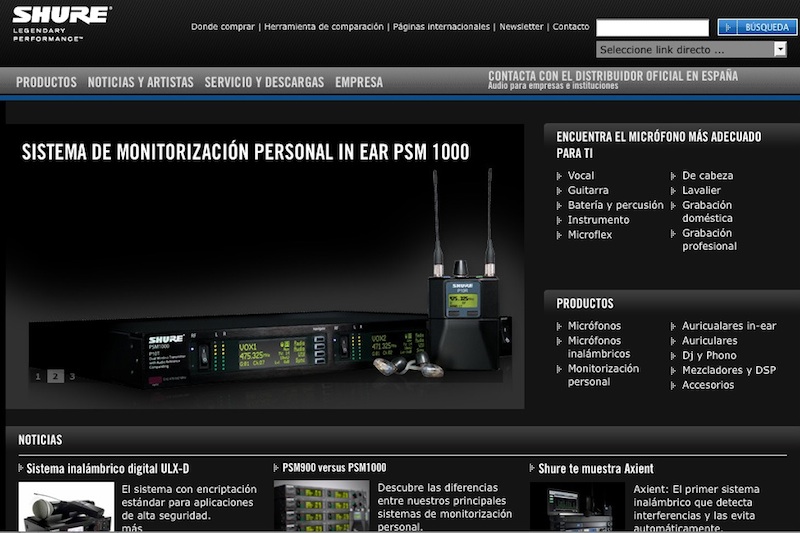
Task: Open Shure te muestra Axient headline
Action: coord(595,468)
